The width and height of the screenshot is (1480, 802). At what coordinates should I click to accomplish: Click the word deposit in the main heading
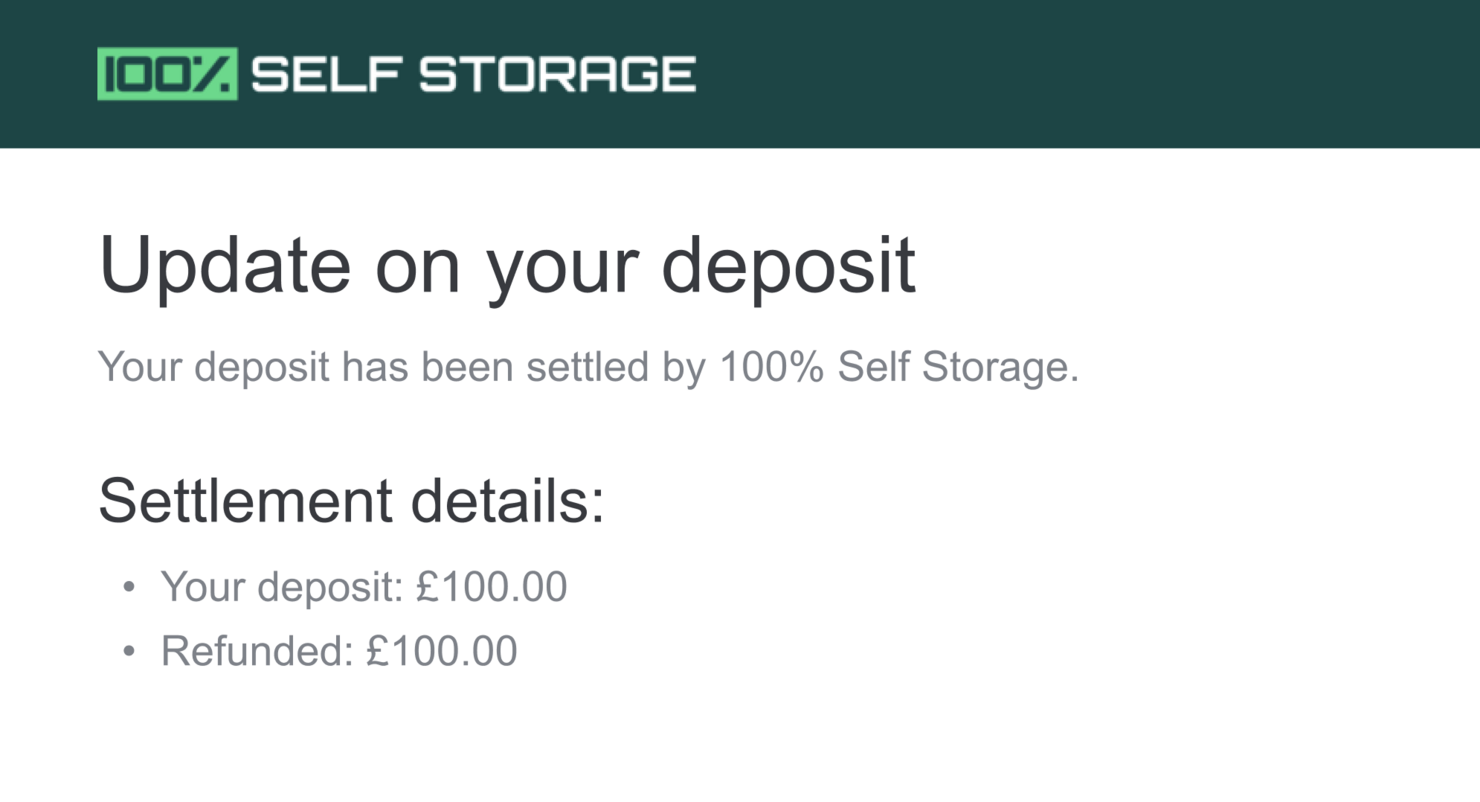point(788,264)
